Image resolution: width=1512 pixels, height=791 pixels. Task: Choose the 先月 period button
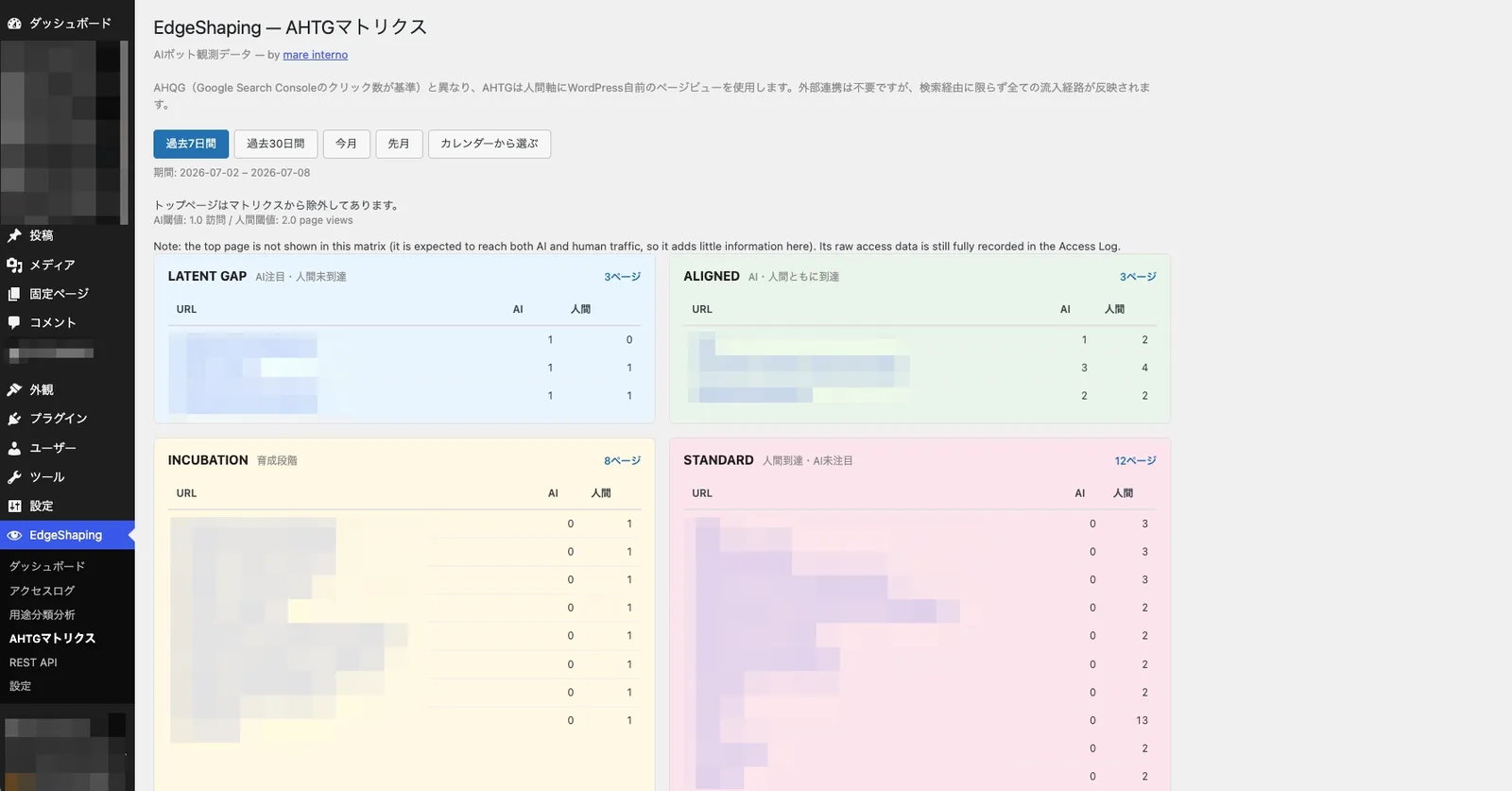399,144
